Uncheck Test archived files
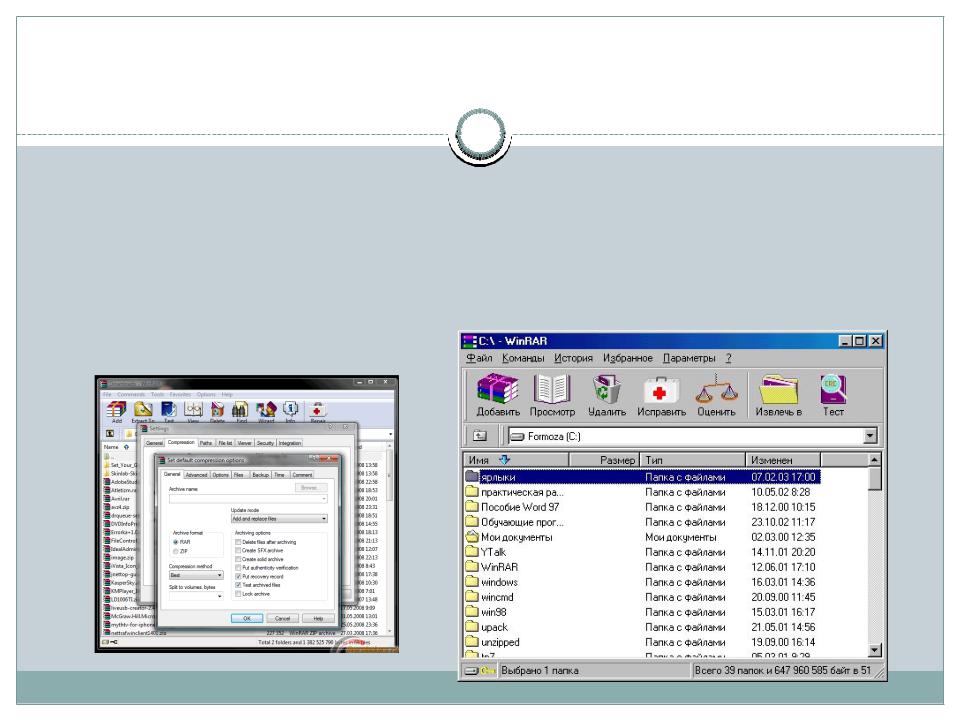 tap(238, 585)
